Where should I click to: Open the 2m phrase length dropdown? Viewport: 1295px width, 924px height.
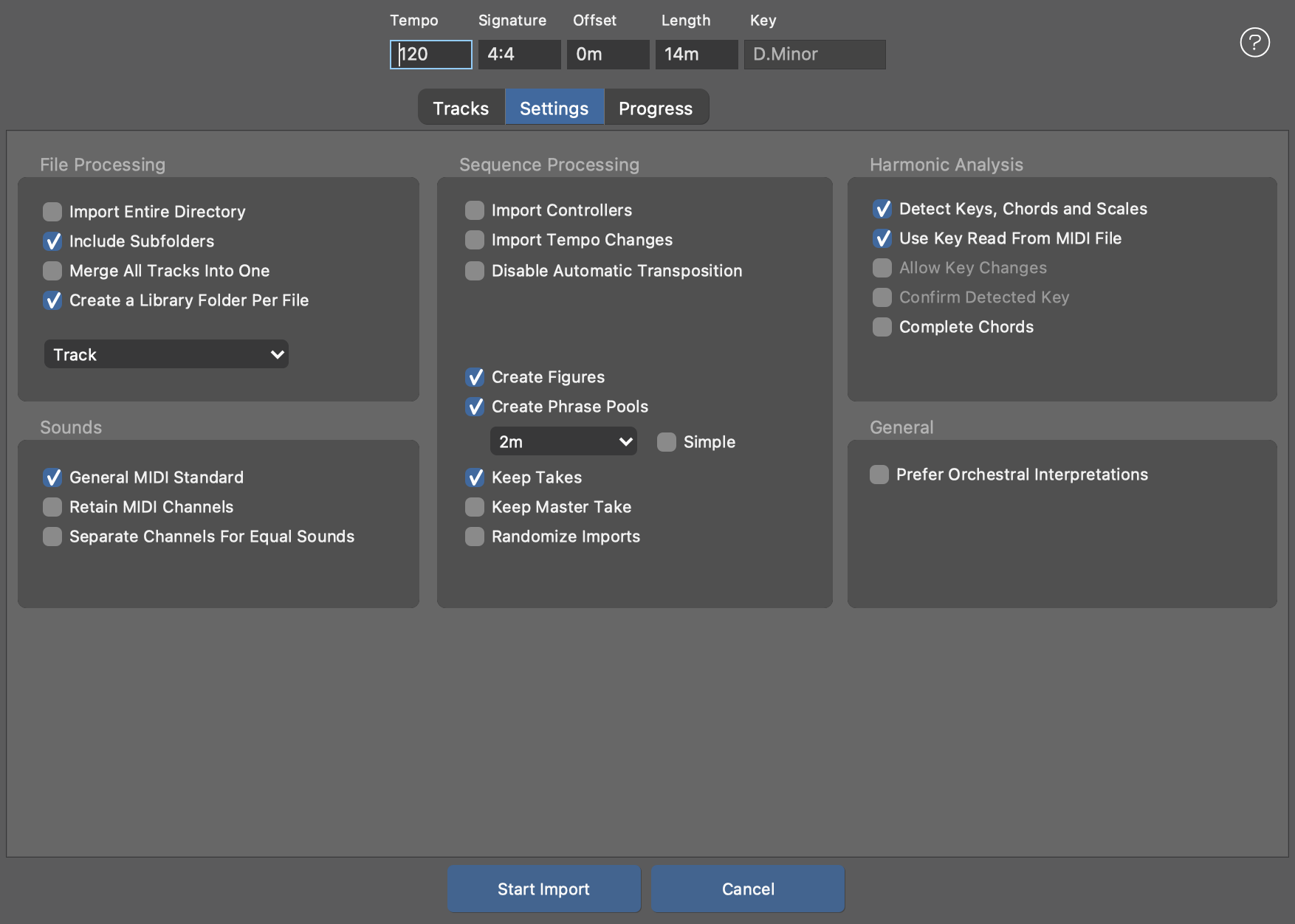pyautogui.click(x=563, y=441)
